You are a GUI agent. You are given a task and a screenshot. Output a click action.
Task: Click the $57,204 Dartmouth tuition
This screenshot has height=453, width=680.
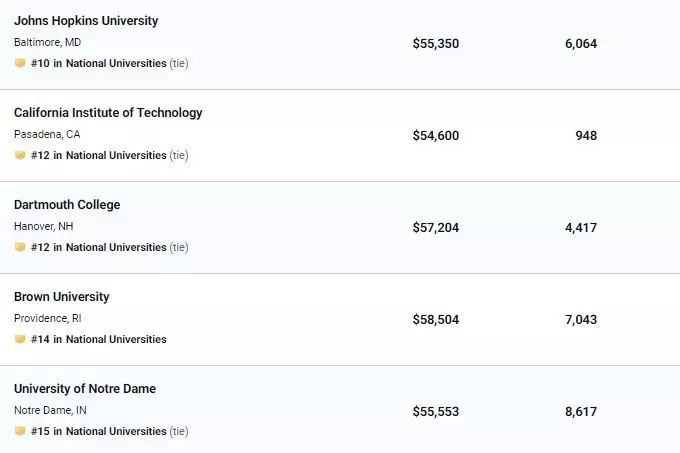point(436,228)
